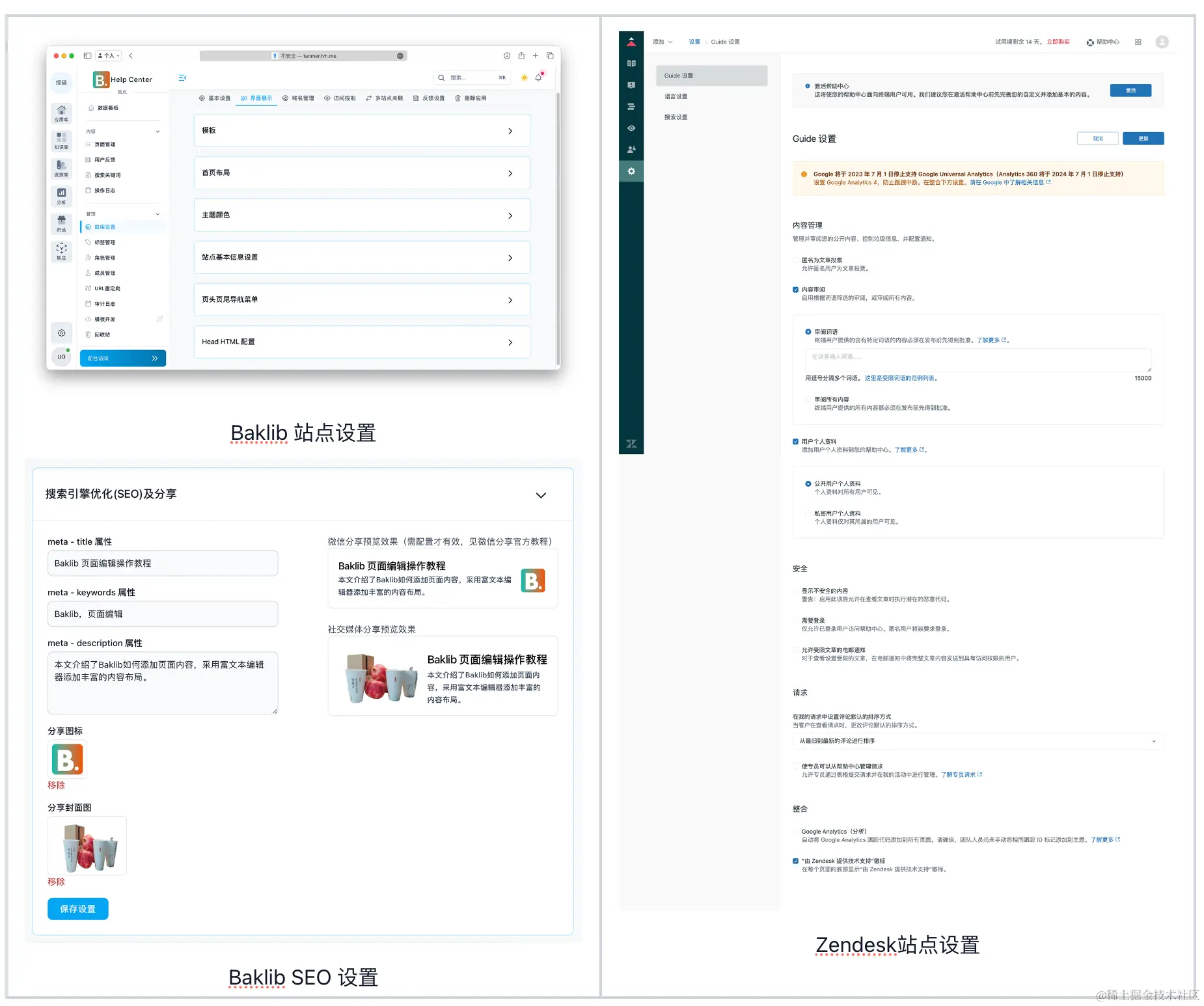Click the browser share icon
The height and width of the screenshot is (1006, 1204).
(521, 56)
